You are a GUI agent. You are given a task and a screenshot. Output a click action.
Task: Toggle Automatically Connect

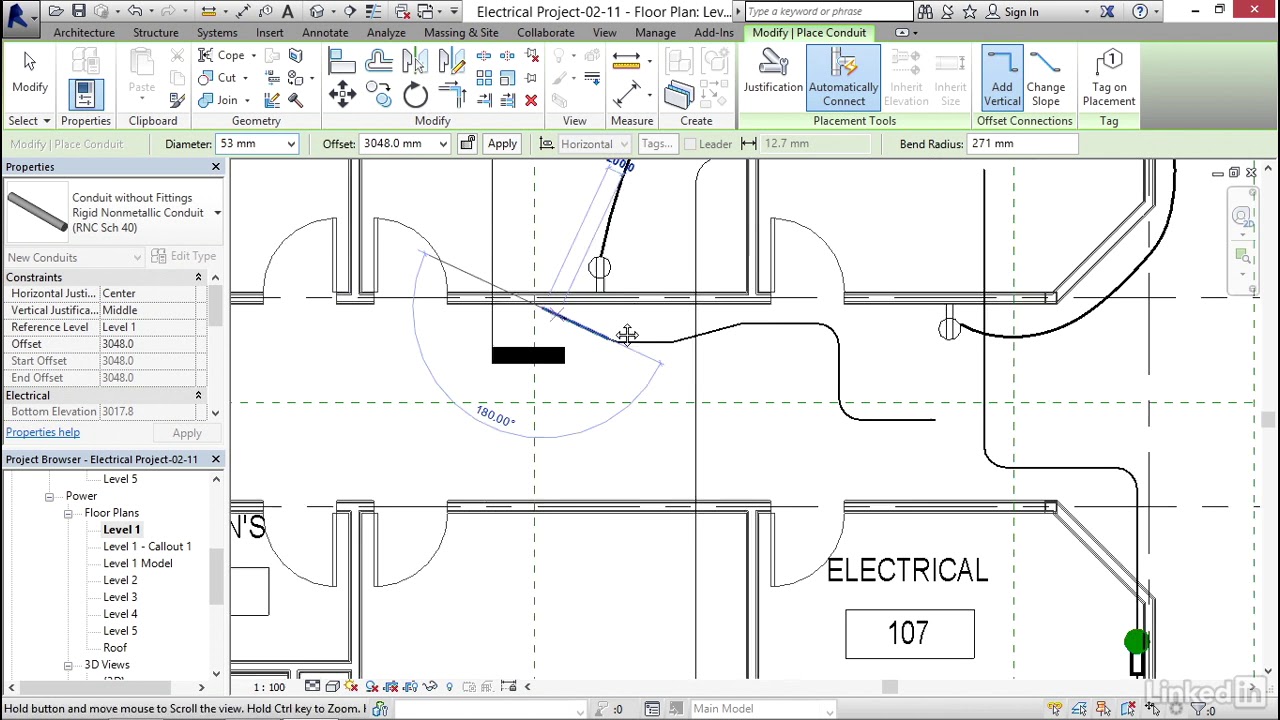pos(844,78)
